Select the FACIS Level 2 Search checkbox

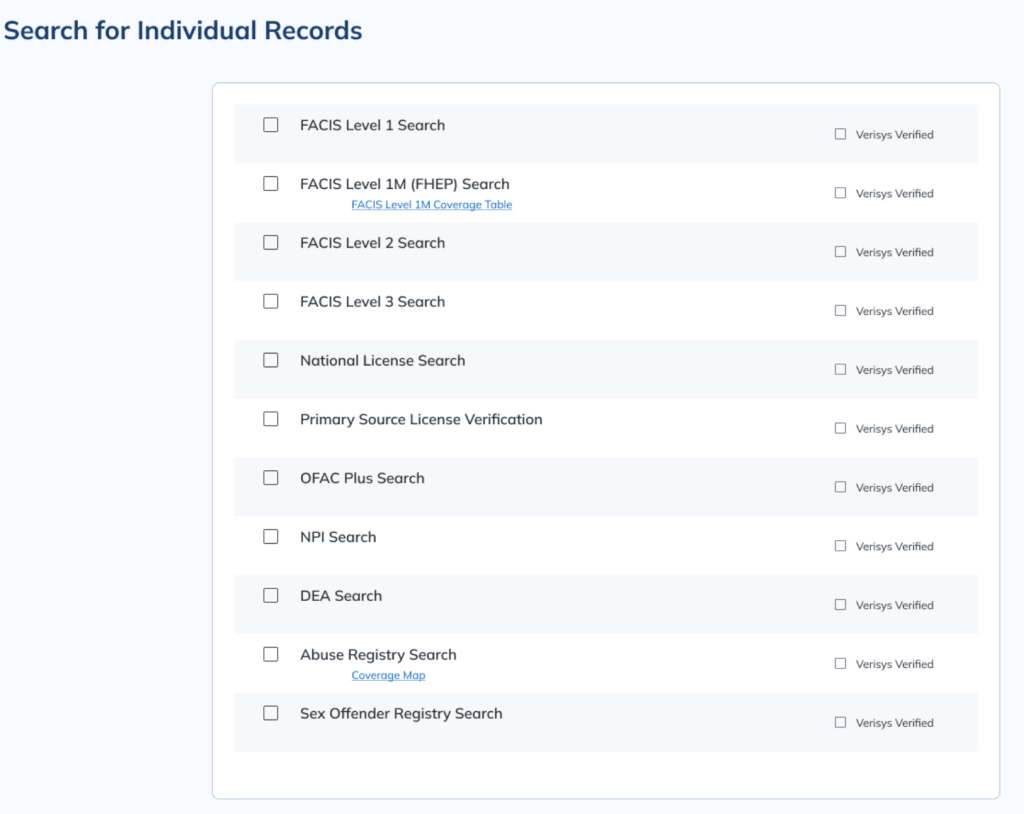click(x=271, y=243)
